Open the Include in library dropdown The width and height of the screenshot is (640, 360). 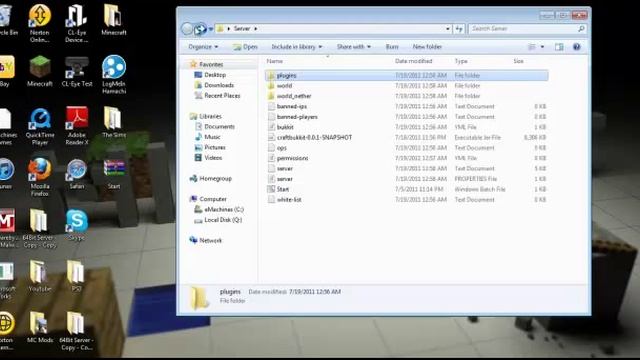pos(297,47)
